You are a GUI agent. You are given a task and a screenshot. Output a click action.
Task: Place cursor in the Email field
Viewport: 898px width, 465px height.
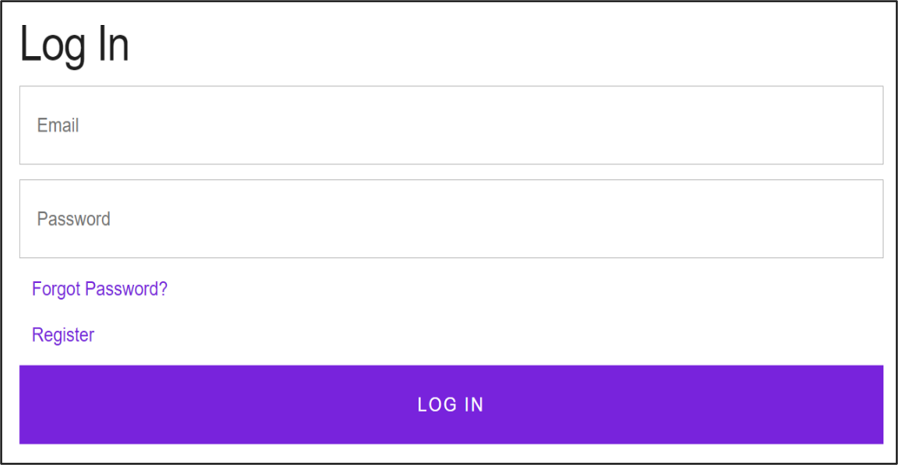pos(450,125)
